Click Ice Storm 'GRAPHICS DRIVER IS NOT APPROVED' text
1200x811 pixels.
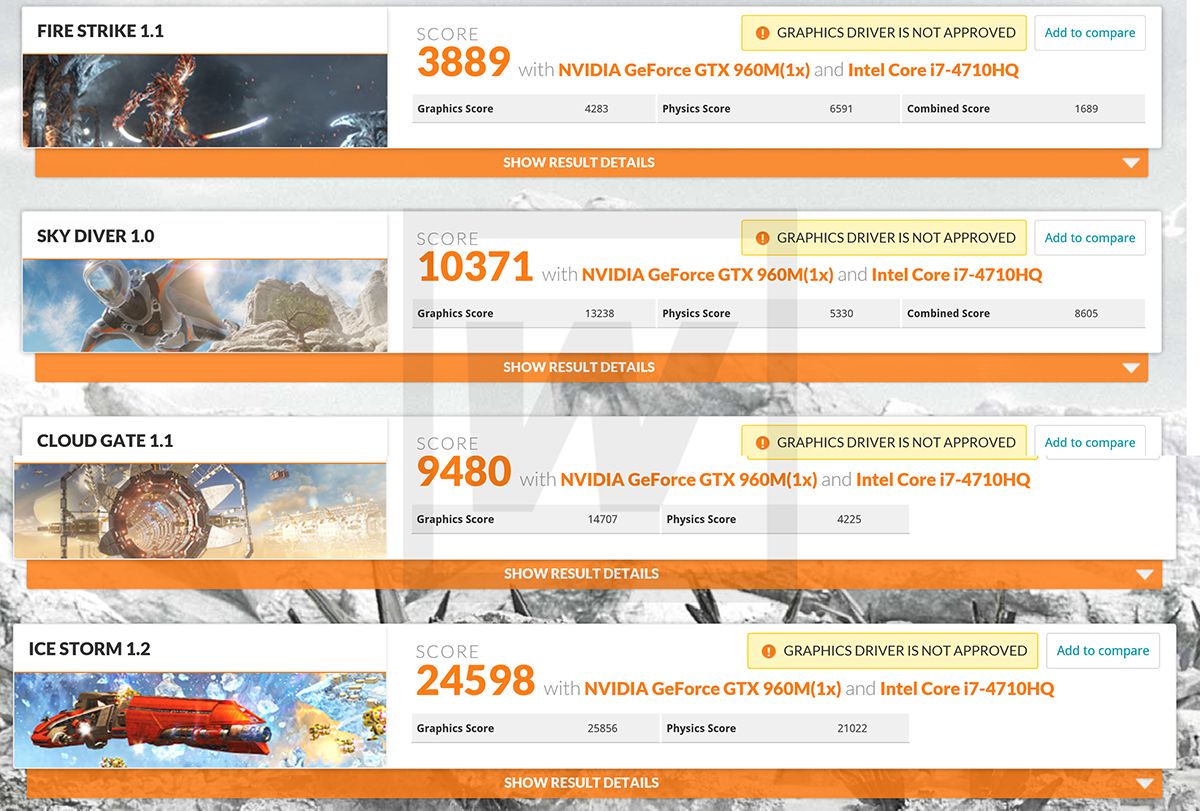pos(905,651)
